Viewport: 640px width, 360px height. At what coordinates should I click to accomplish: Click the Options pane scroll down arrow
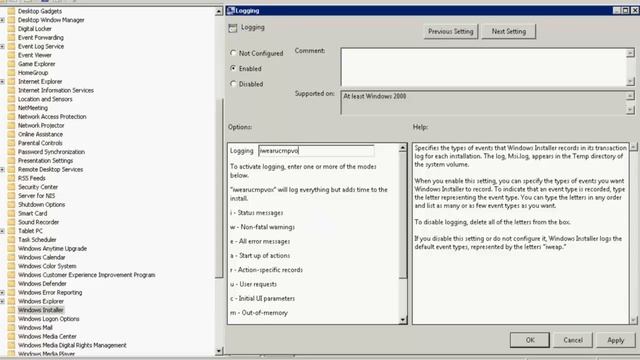click(403, 320)
